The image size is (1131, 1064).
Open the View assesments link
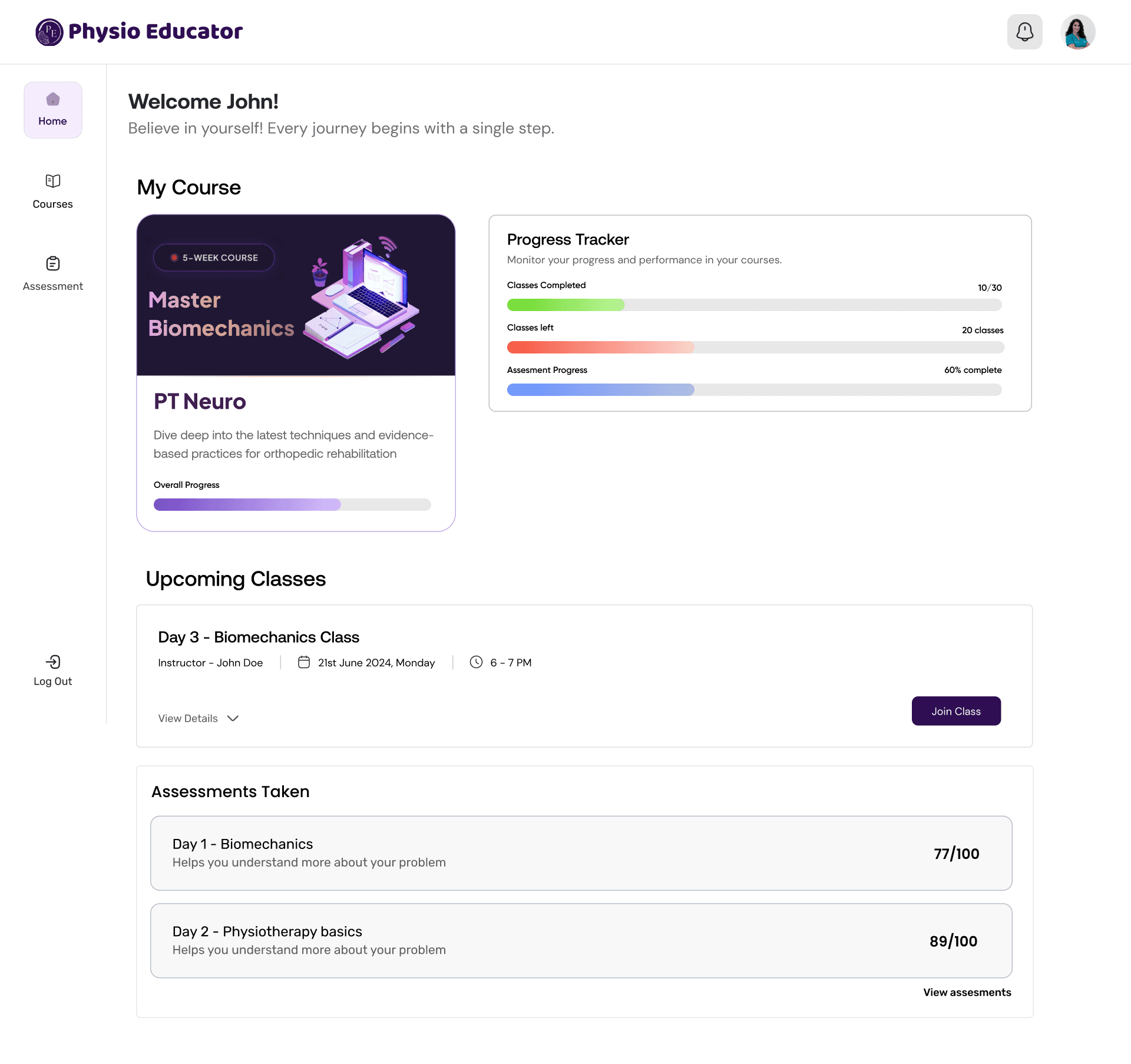967,992
